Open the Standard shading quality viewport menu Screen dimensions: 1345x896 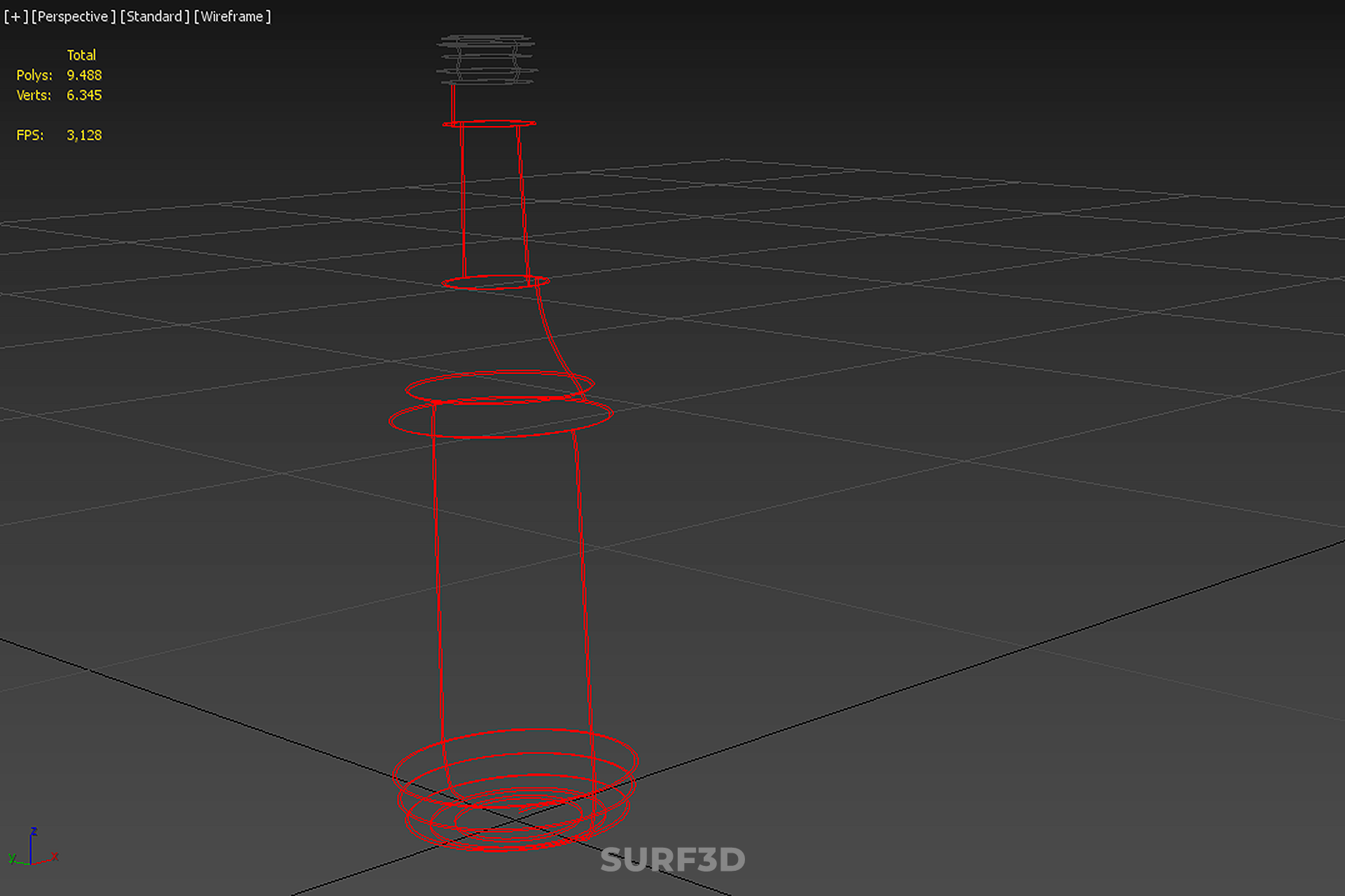click(x=154, y=16)
